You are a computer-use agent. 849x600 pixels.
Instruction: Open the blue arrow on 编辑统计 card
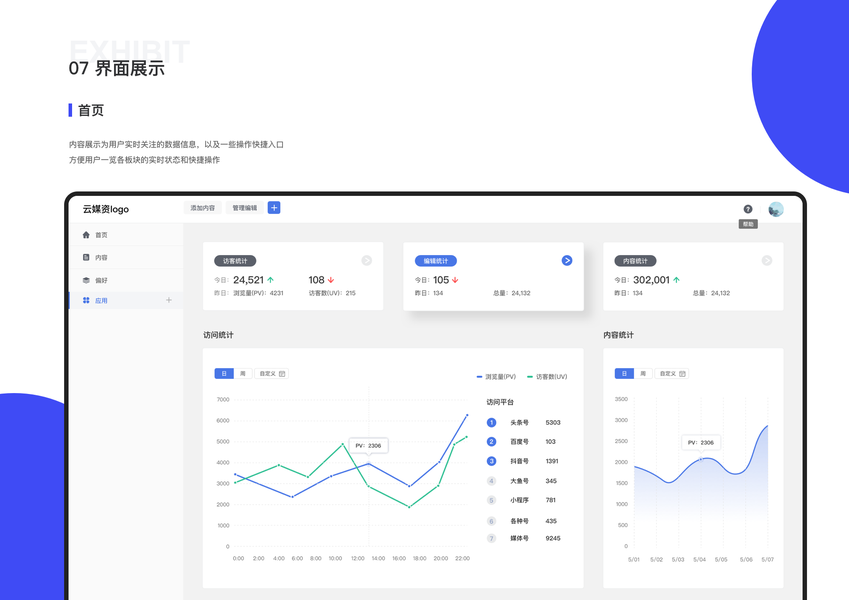tap(567, 260)
